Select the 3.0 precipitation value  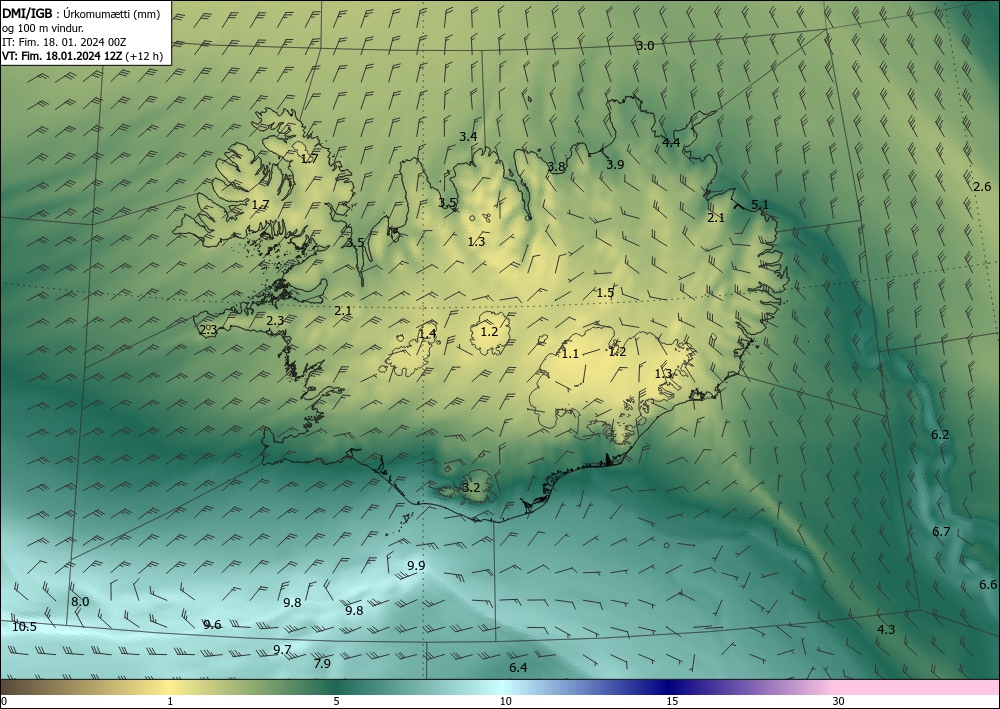[x=645, y=46]
